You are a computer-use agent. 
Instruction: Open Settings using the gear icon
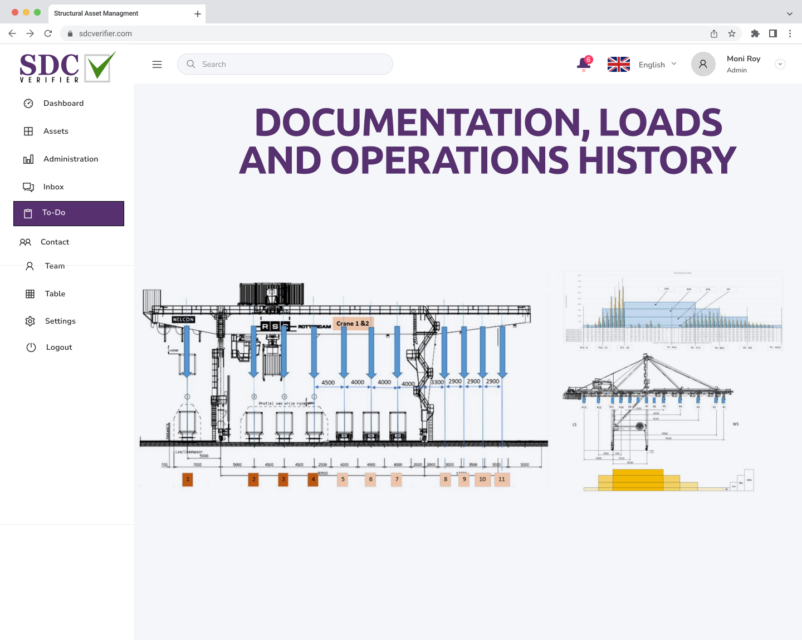pos(30,321)
